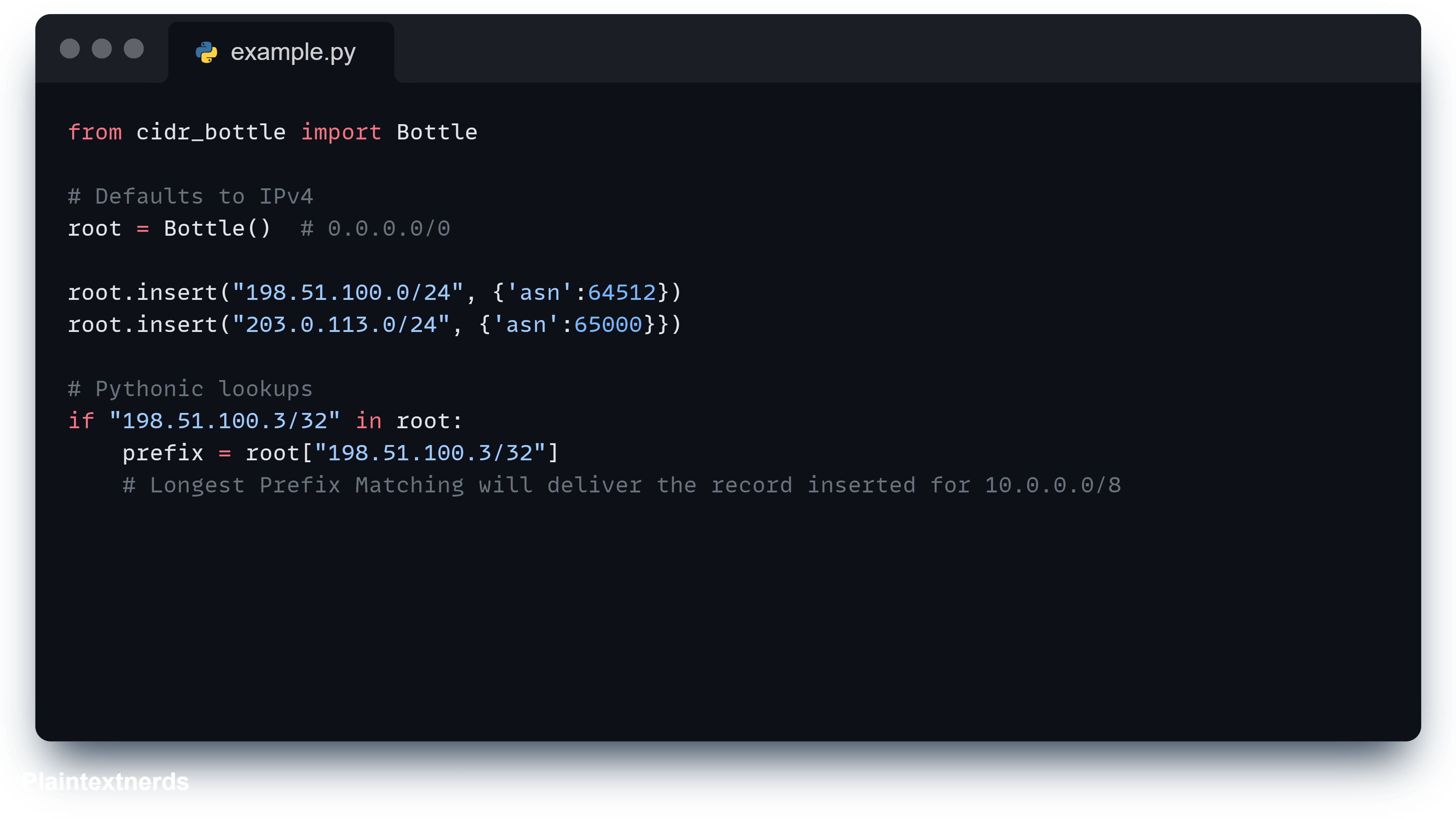This screenshot has width=1456, height=819.
Task: Click the first gray window dot
Action: pyautogui.click(x=70, y=49)
